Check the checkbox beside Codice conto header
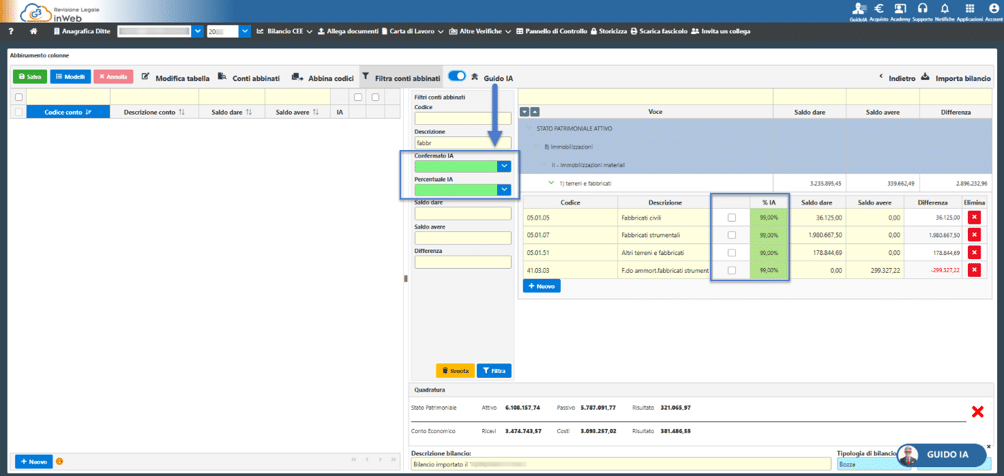Screen dimensions: 1004x476 19,112
